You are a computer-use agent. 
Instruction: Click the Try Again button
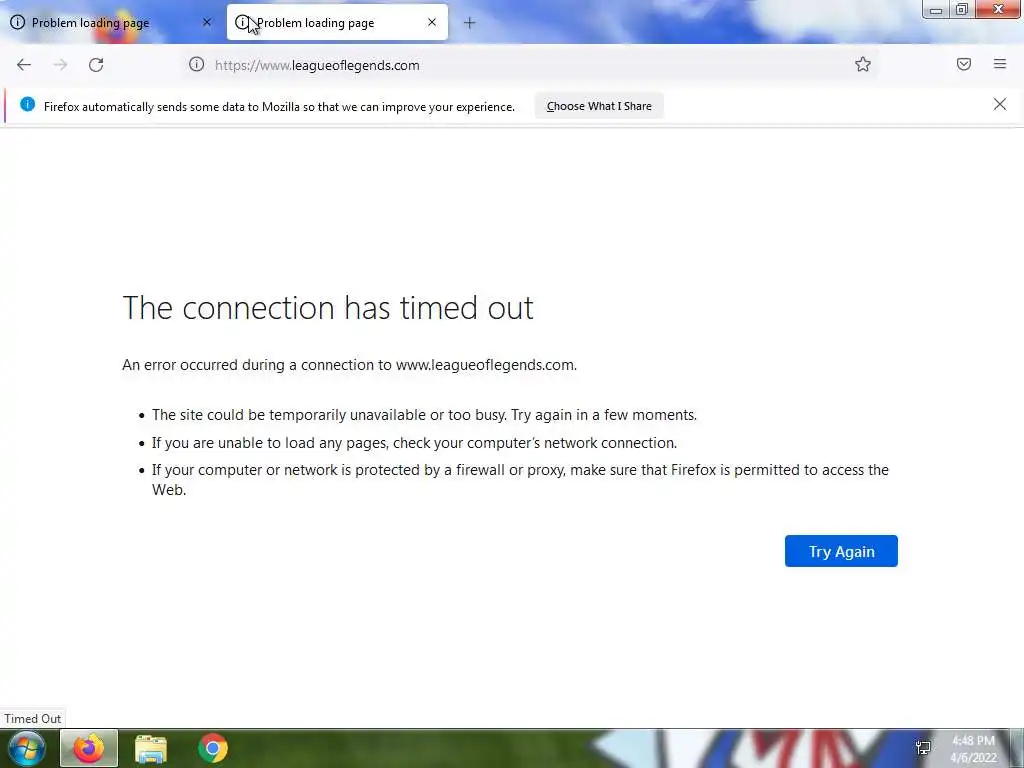click(x=841, y=551)
